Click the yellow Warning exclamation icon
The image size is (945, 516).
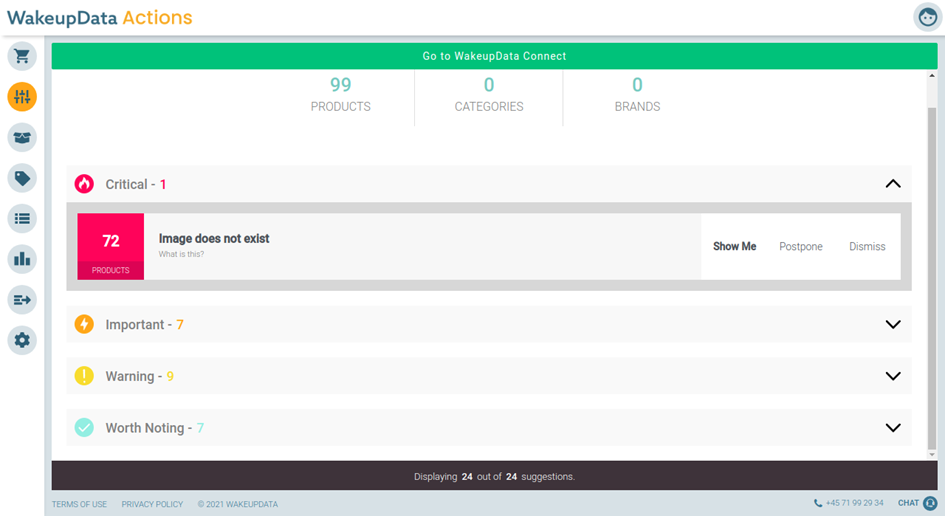pos(84,376)
